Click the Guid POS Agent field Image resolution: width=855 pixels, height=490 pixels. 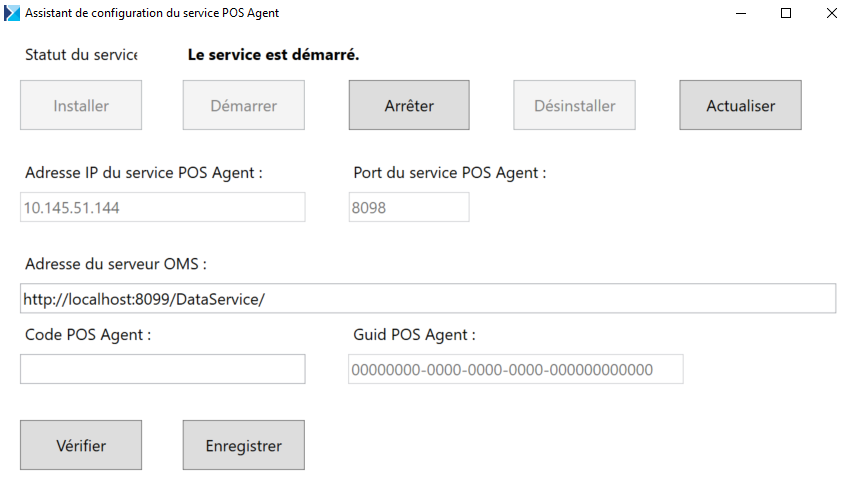516,369
